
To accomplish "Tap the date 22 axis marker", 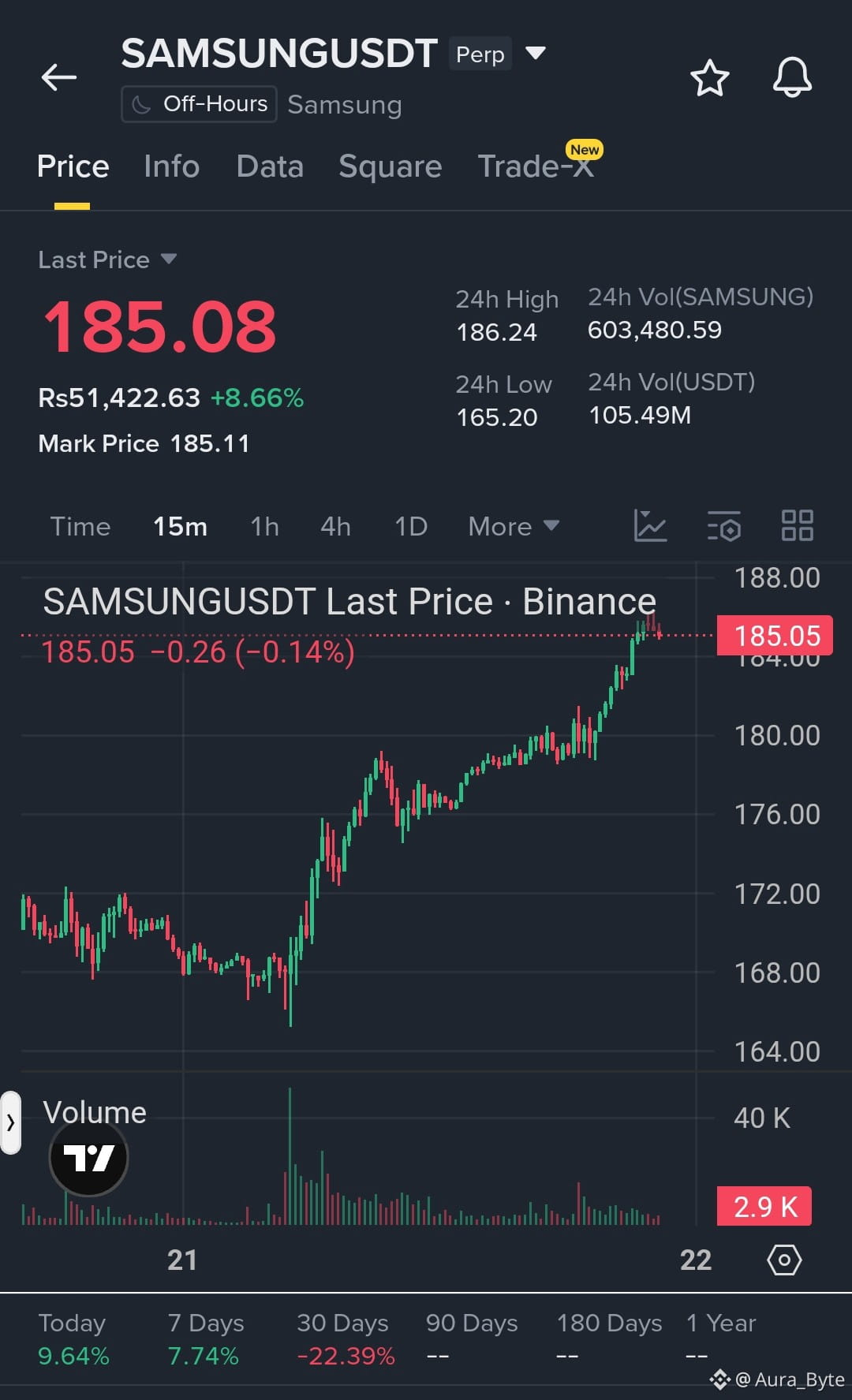I will click(696, 1260).
